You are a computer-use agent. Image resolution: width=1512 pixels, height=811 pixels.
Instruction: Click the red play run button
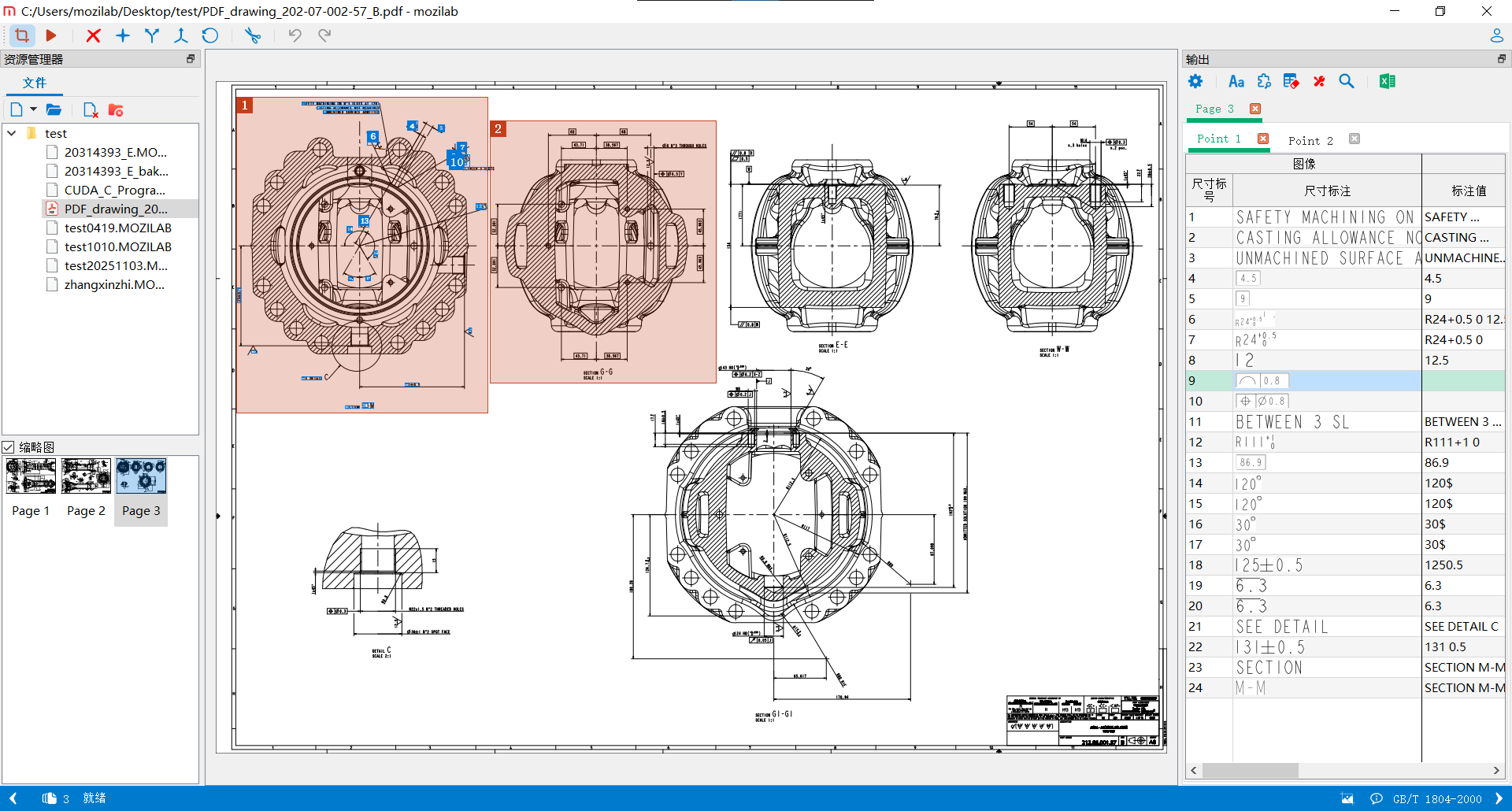[51, 35]
